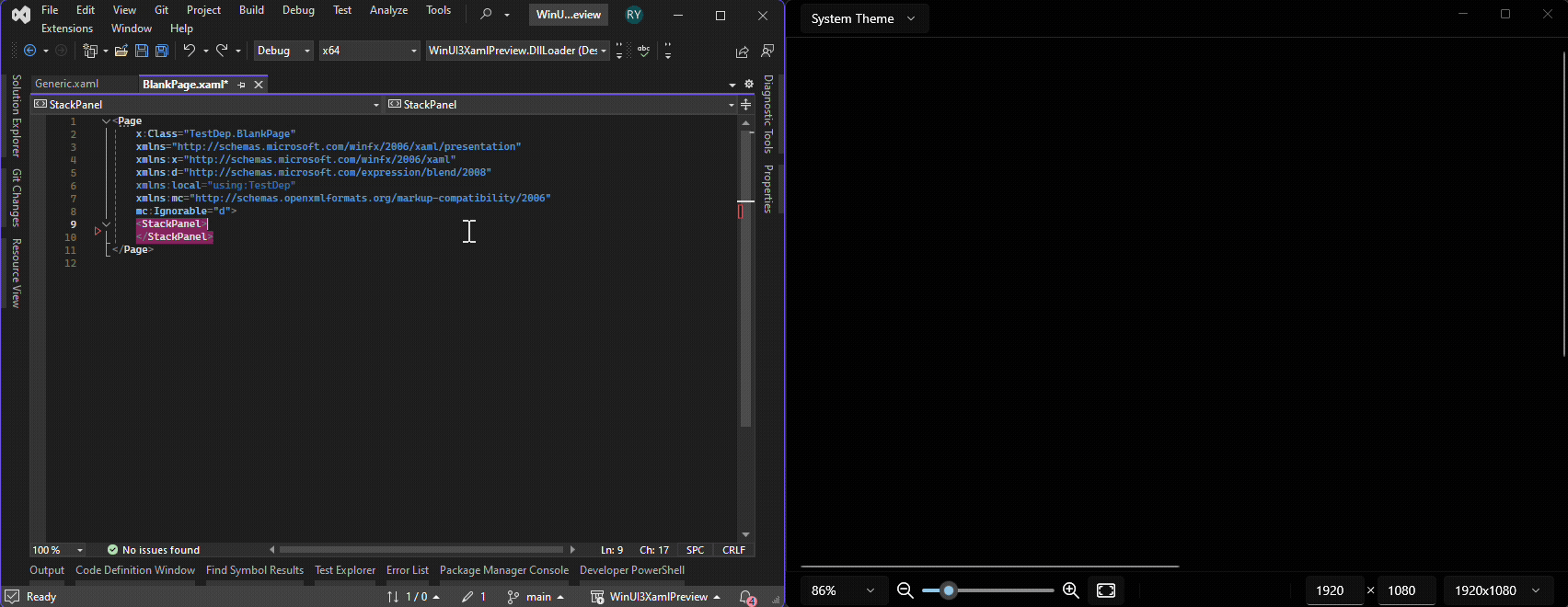This screenshot has height=607, width=1568.
Task: Undo the last edit
Action: pos(189,51)
